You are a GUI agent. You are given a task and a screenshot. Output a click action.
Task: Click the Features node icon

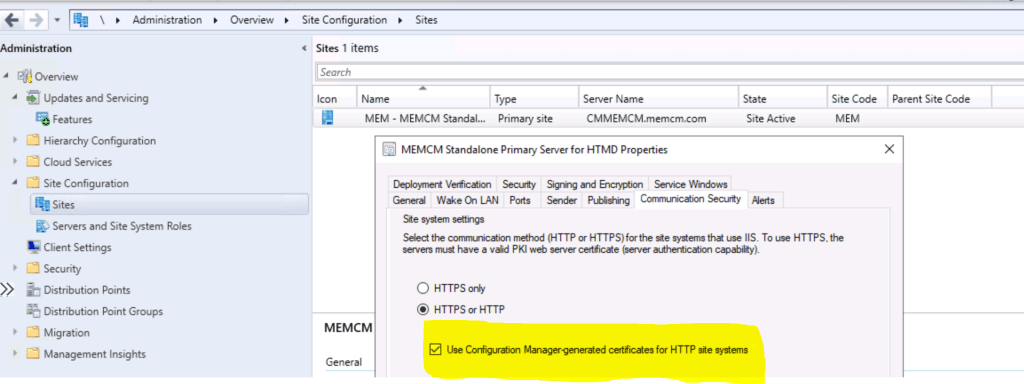(x=42, y=119)
